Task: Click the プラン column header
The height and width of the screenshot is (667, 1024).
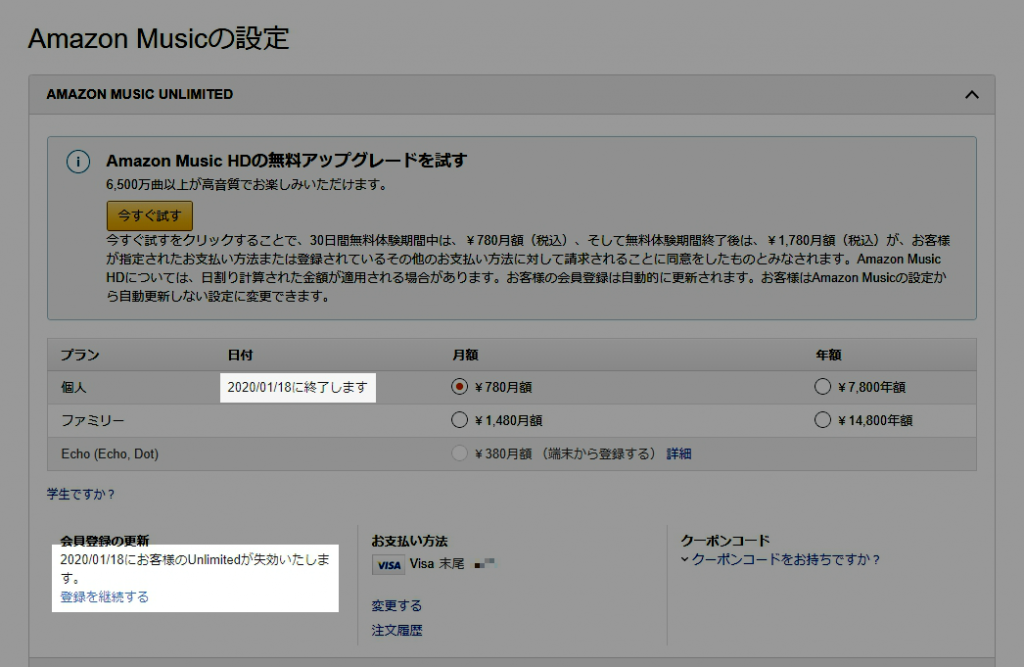Action: point(80,355)
